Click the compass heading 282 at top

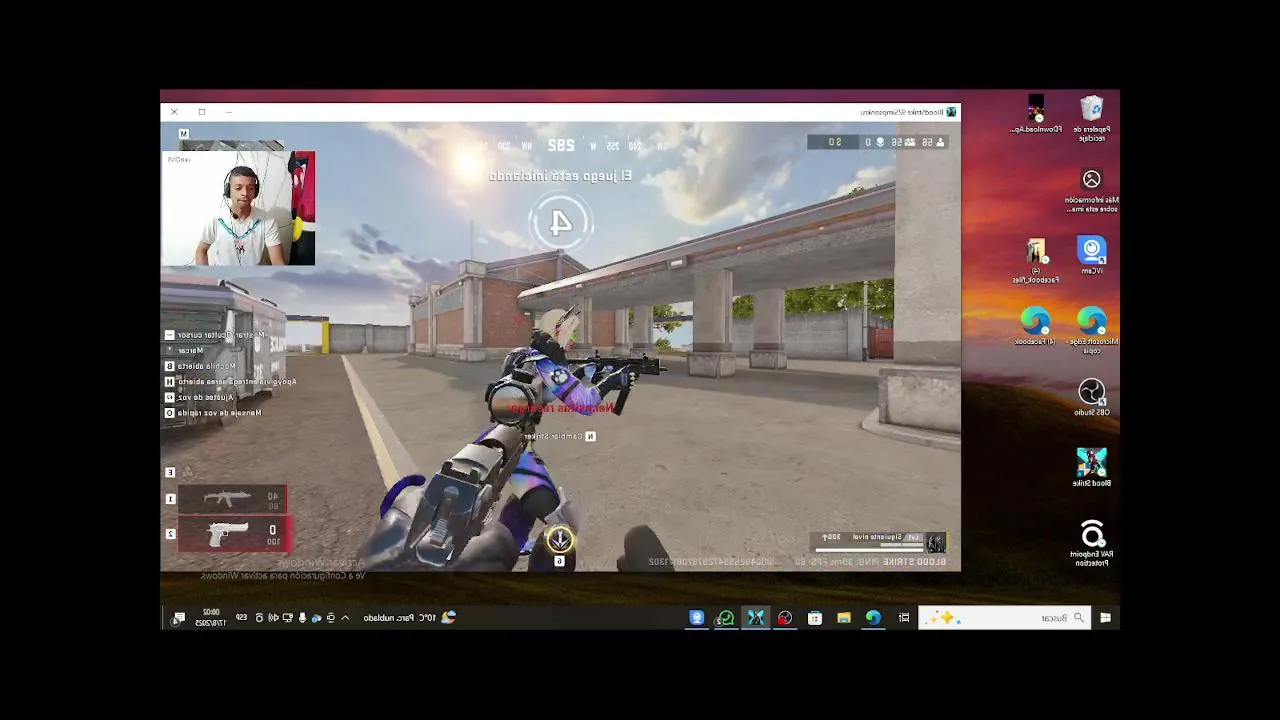(561, 146)
